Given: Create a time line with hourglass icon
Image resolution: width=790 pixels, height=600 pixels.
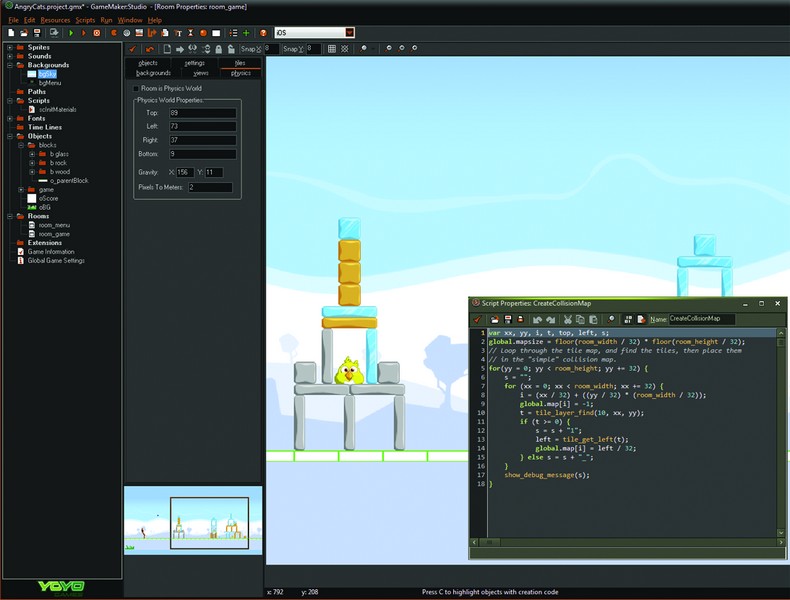Looking at the screenshot, I should [x=190, y=33].
